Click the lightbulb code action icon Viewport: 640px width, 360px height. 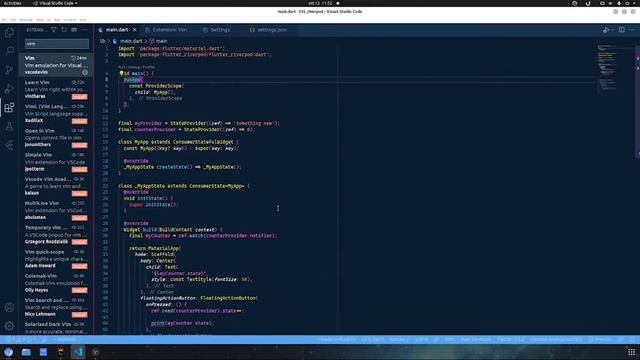pos(121,73)
